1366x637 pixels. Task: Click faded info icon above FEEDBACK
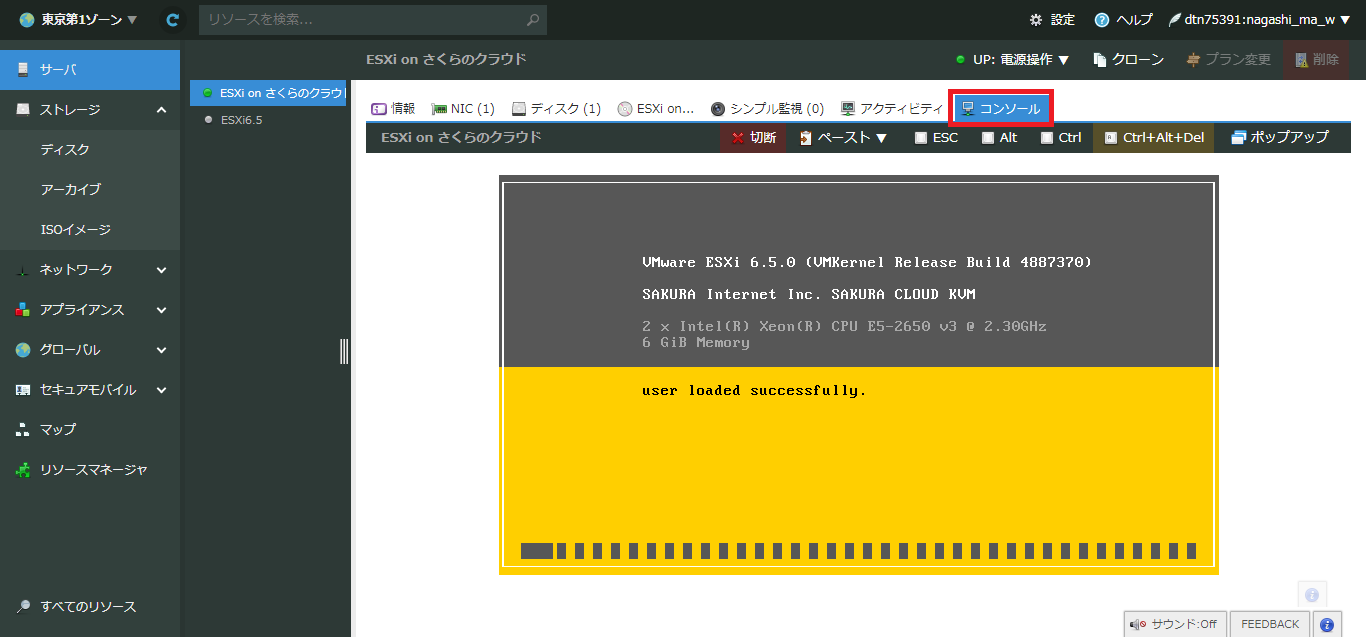(1313, 593)
